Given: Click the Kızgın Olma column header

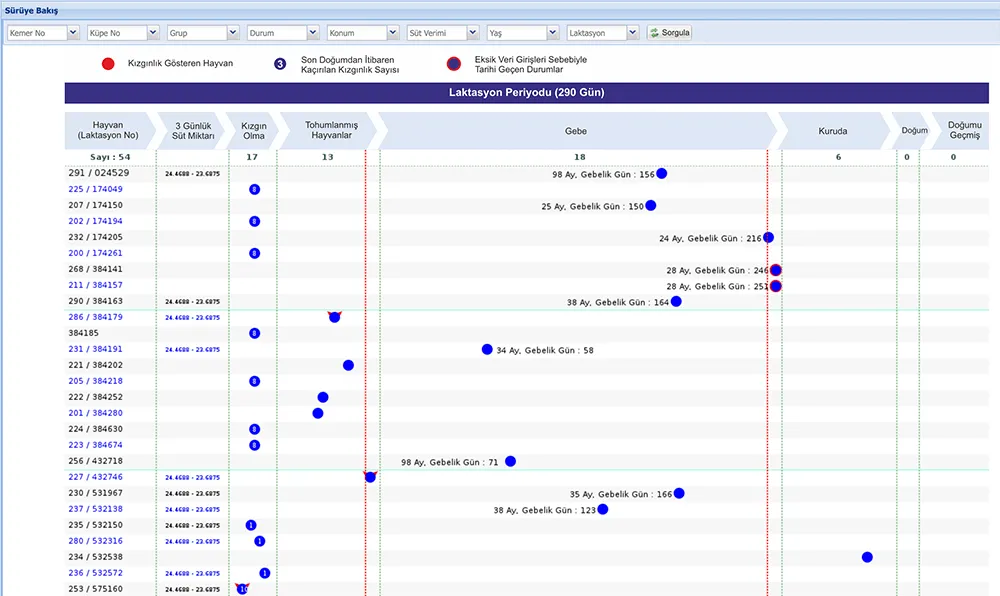Looking at the screenshot, I should [254, 131].
